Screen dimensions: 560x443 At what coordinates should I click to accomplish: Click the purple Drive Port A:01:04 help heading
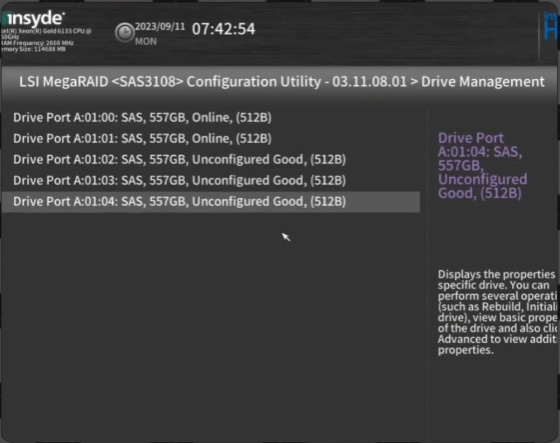tap(482, 165)
